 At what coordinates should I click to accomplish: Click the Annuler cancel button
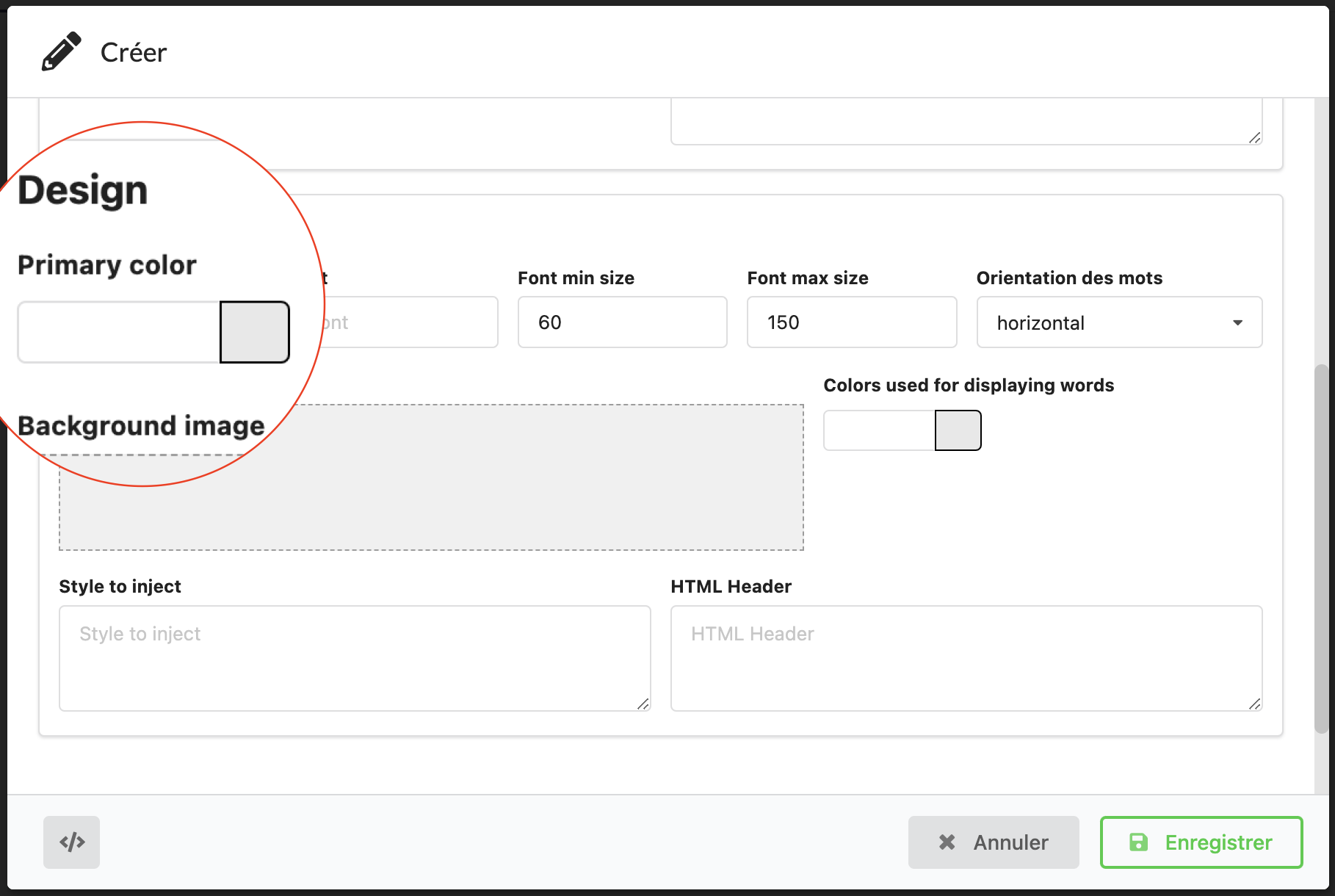(x=993, y=842)
